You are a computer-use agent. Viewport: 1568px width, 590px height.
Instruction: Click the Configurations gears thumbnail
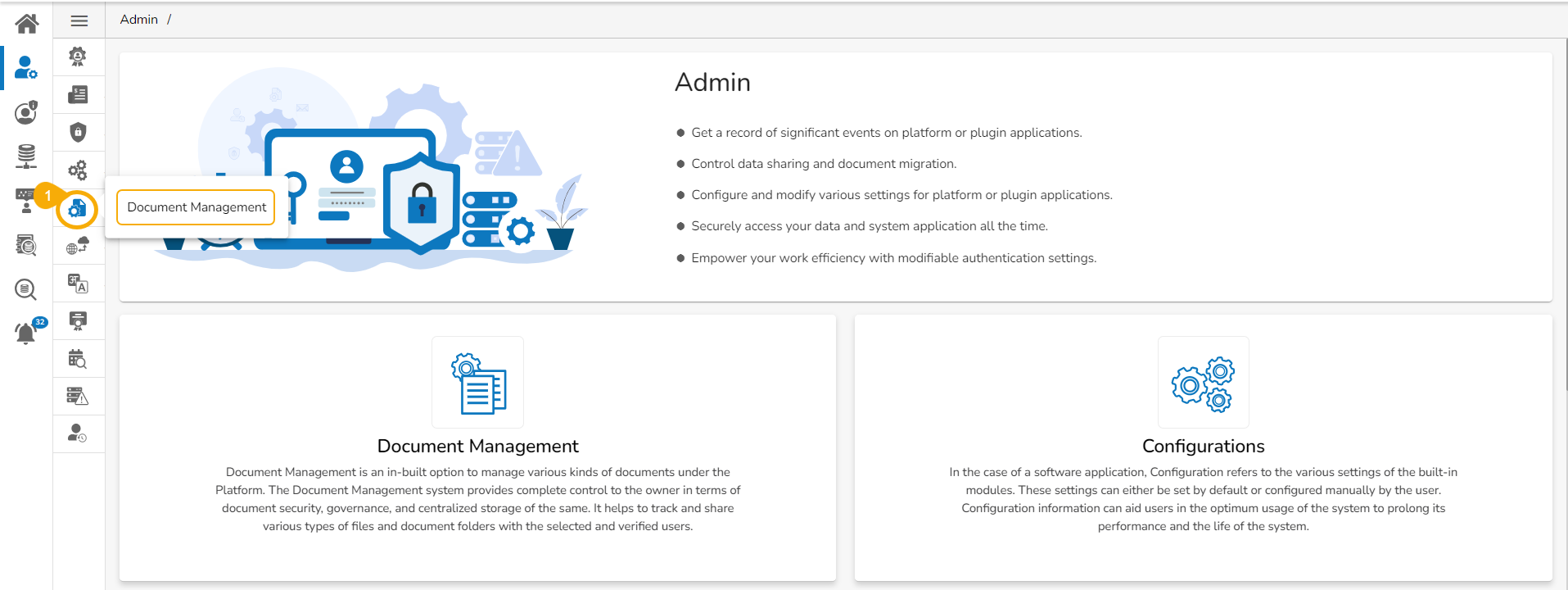click(1203, 382)
